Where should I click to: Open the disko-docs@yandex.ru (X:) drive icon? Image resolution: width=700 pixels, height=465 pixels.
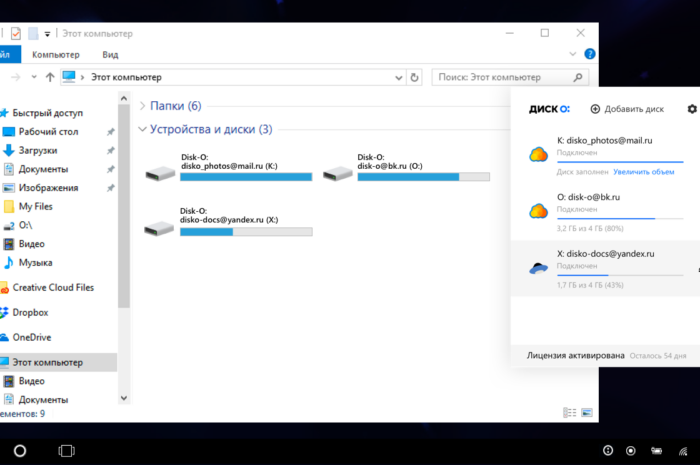pyautogui.click(x=159, y=229)
